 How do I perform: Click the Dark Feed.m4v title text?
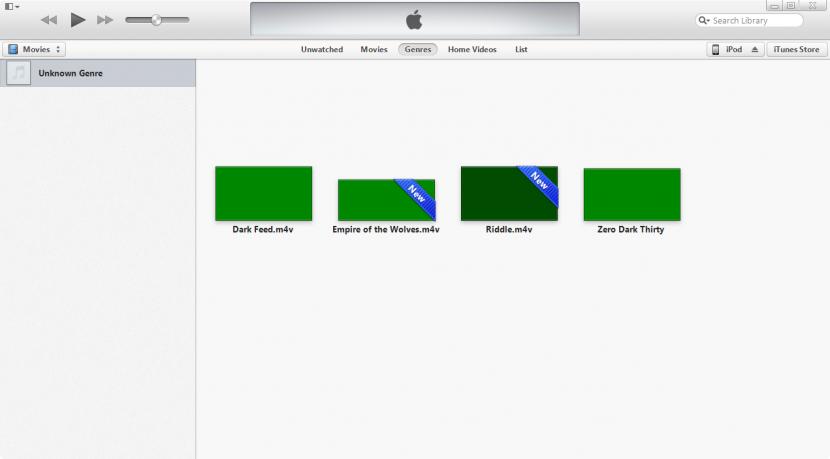click(263, 229)
